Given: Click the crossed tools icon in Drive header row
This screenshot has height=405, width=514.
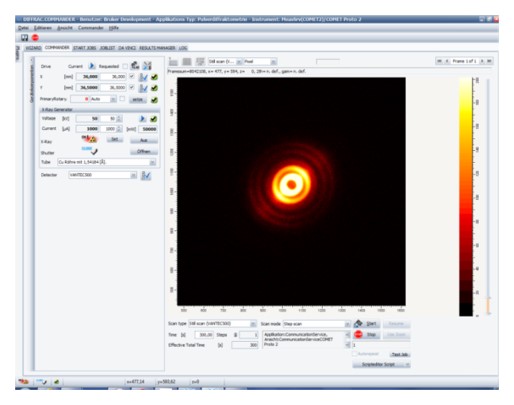Looking at the screenshot, I should click(147, 66).
